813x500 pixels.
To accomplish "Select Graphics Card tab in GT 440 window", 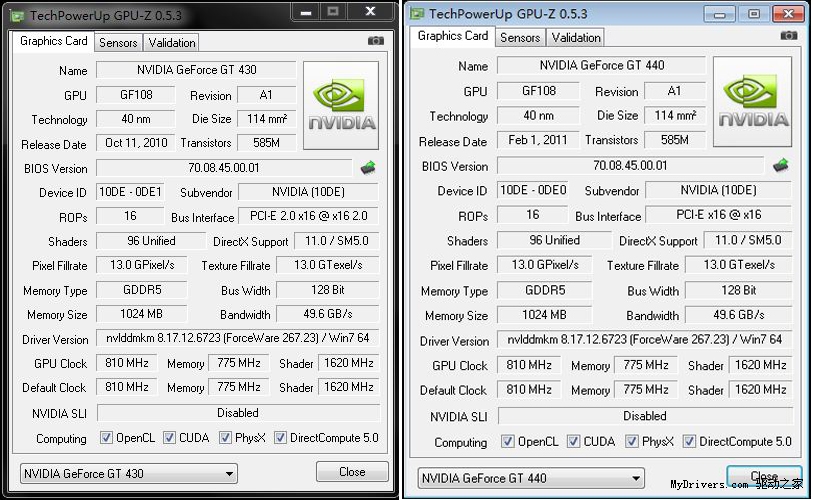I will click(453, 36).
